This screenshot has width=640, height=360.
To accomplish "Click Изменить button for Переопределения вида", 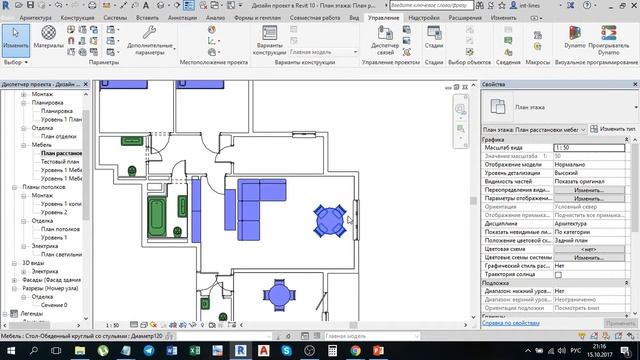I will 589,190.
